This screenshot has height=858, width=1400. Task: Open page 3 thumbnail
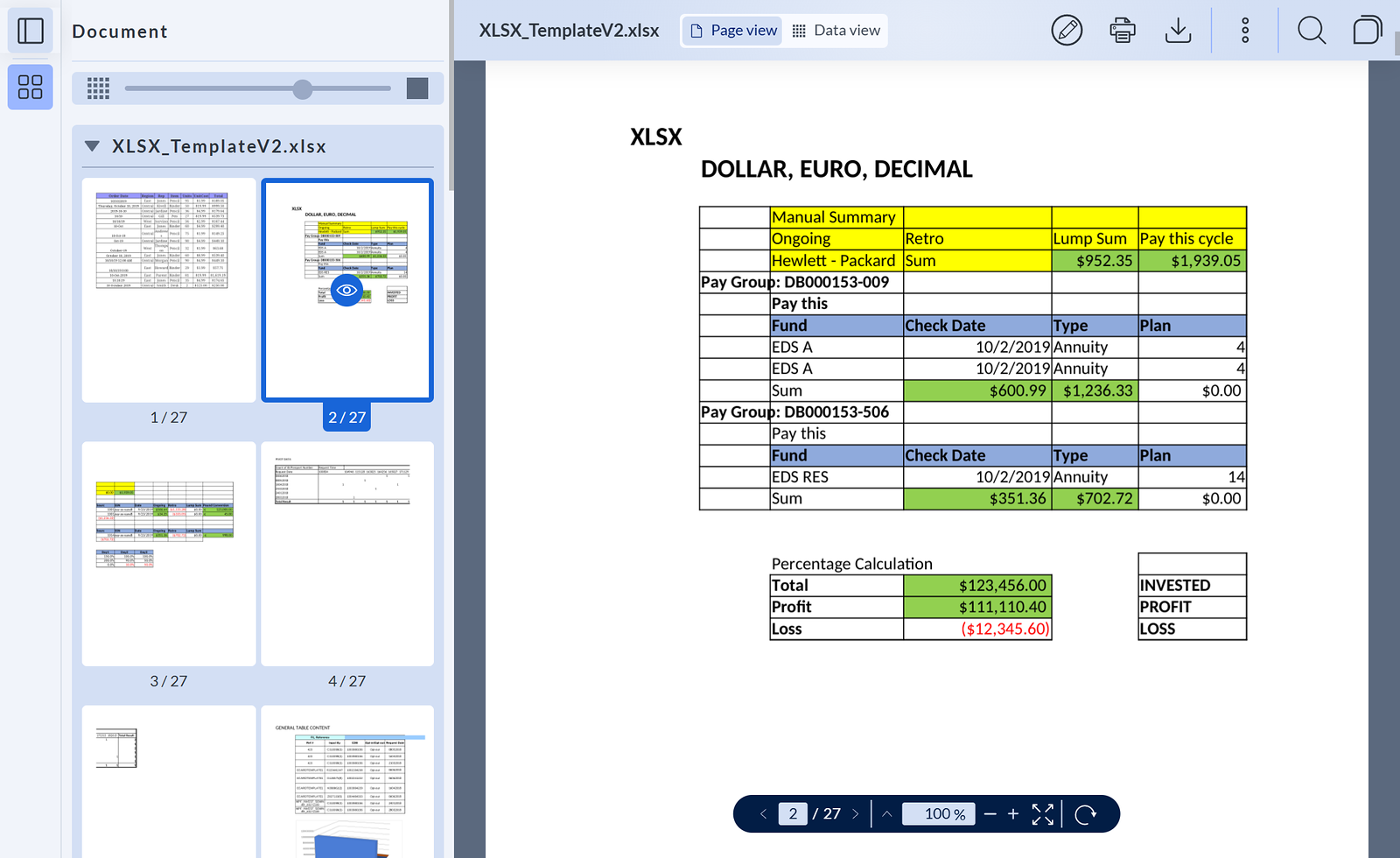(x=169, y=553)
